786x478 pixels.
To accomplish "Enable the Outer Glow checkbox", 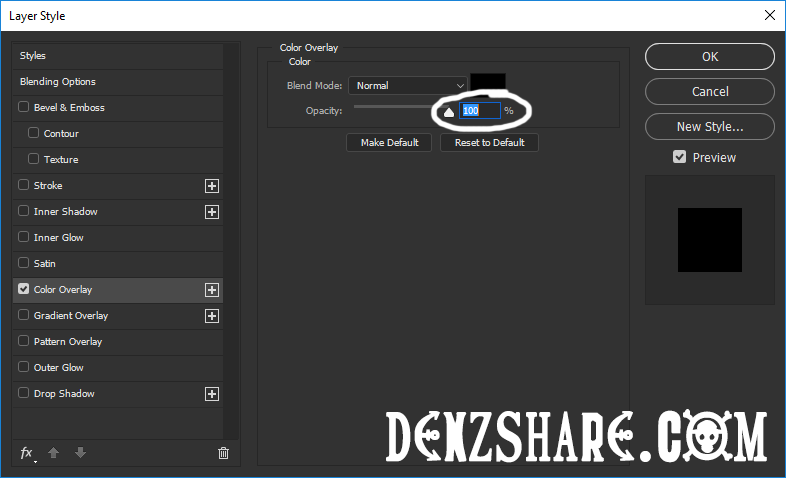I will pos(24,367).
